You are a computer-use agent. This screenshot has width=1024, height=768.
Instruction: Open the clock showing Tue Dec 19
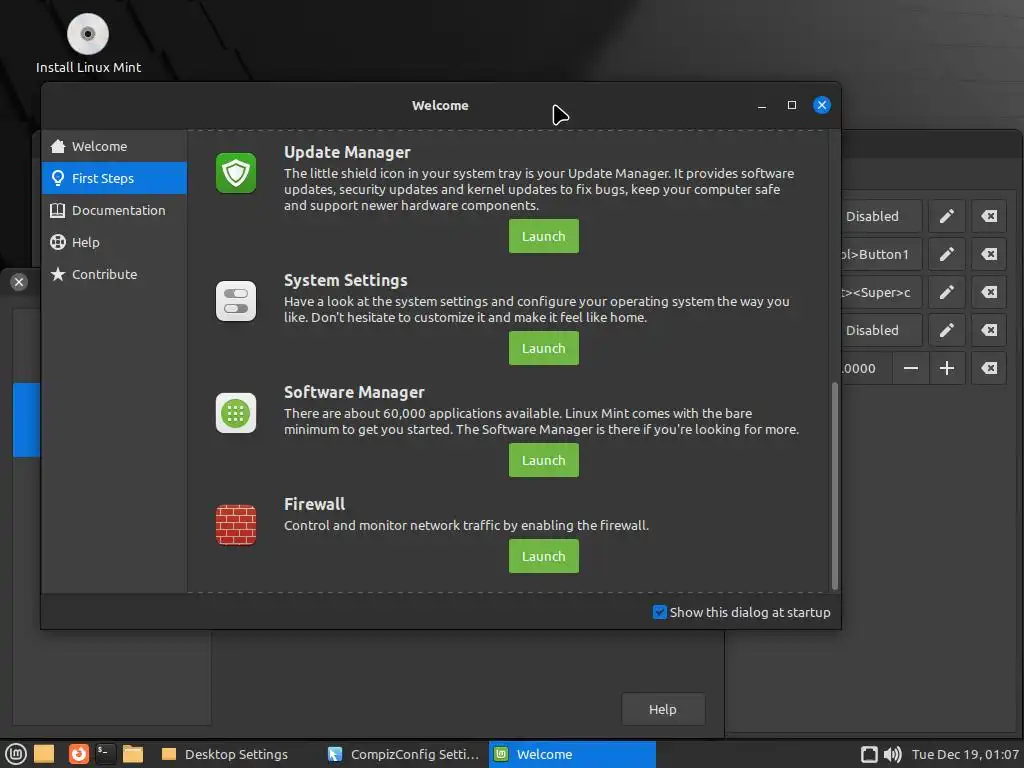[965, 754]
